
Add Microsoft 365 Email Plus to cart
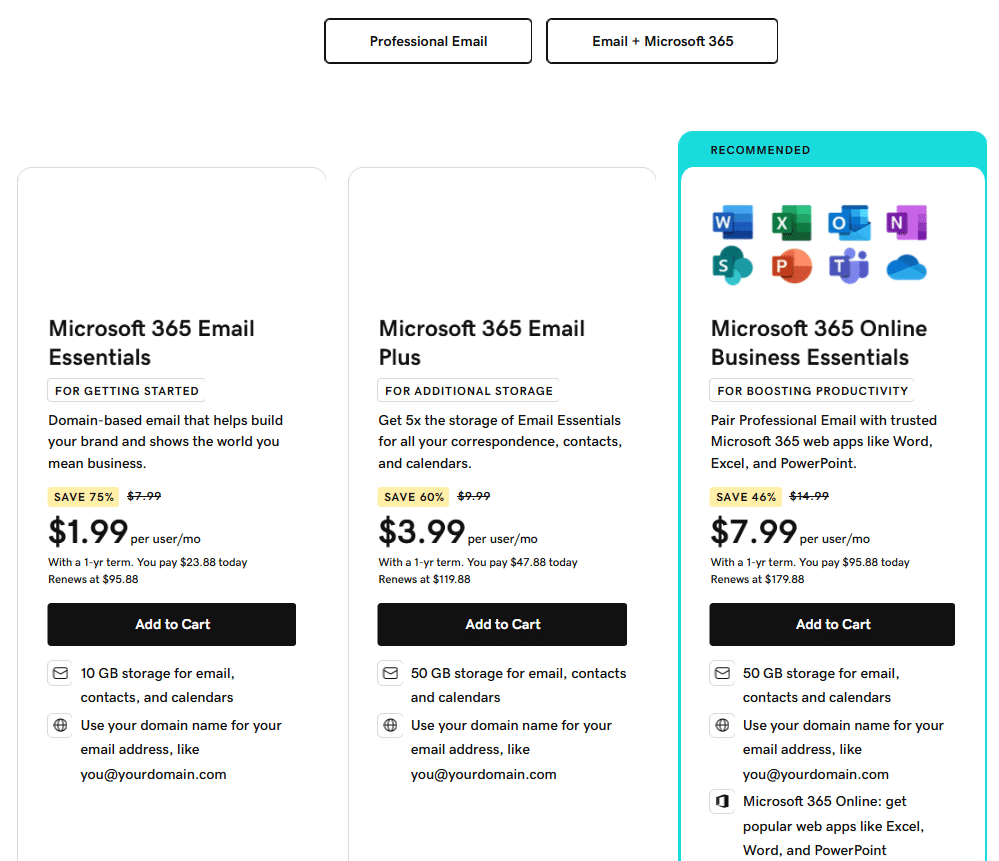pos(502,624)
